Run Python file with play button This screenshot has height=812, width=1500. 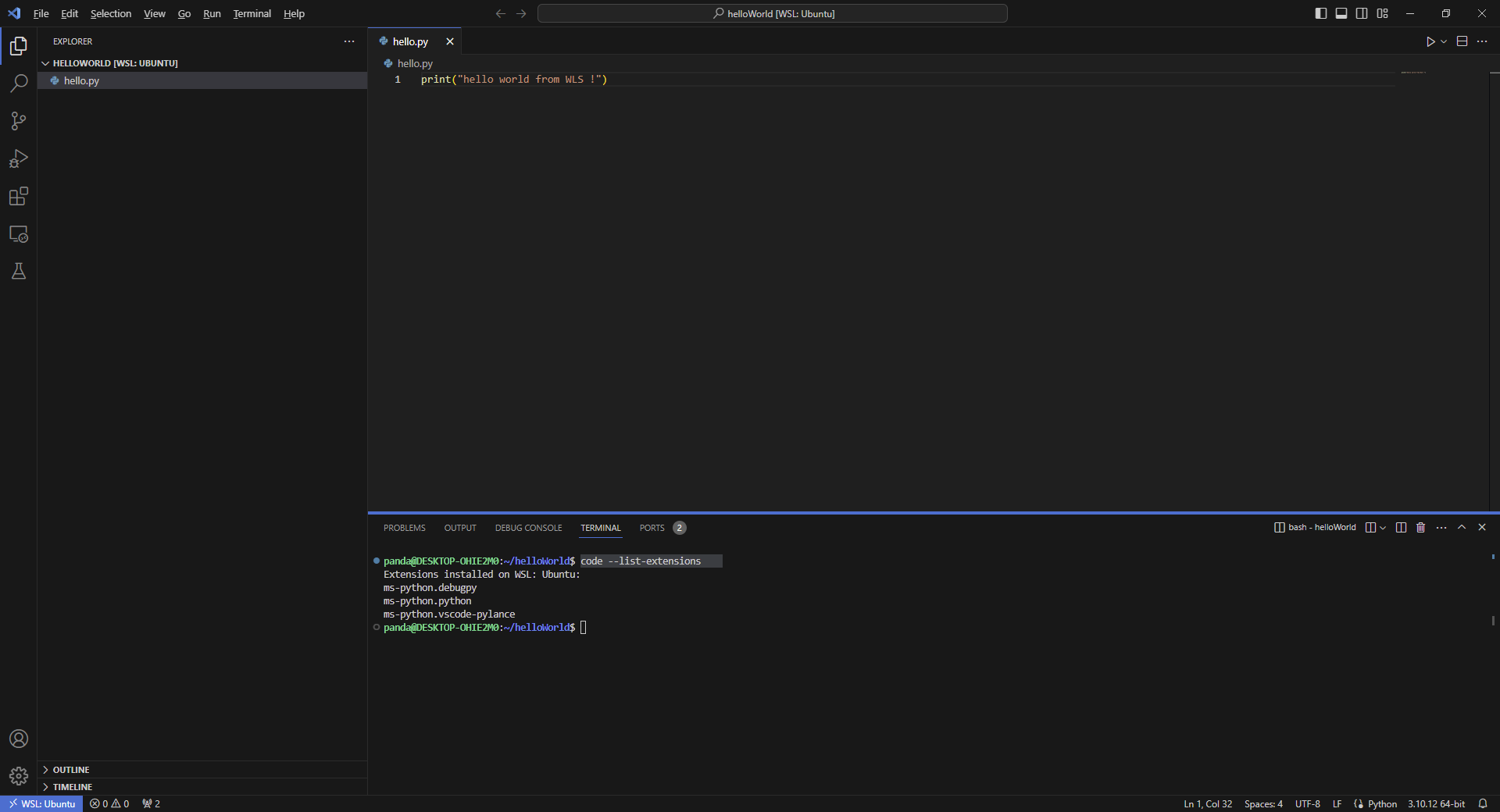(x=1430, y=41)
